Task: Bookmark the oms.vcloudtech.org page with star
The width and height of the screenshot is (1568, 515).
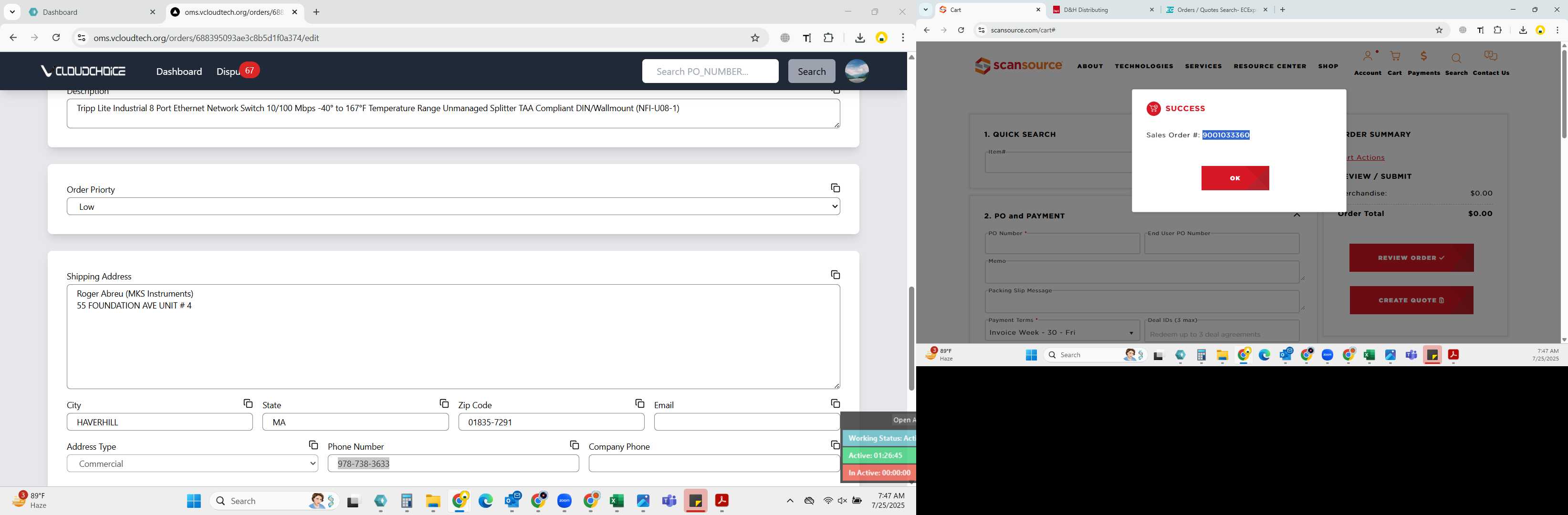Action: pyautogui.click(x=755, y=38)
